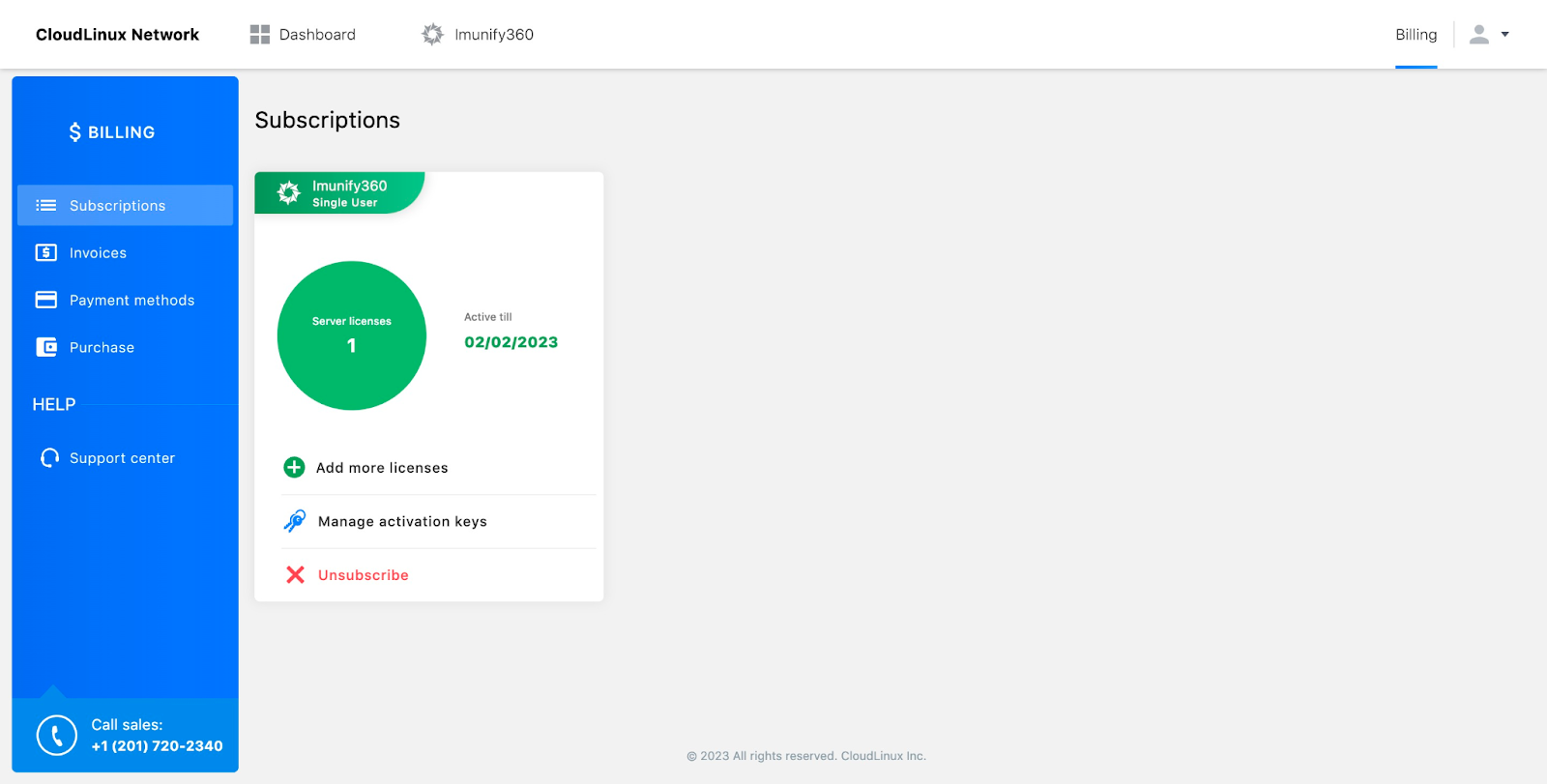Open the Dashboard menu item
This screenshot has width=1547, height=784.
point(303,35)
